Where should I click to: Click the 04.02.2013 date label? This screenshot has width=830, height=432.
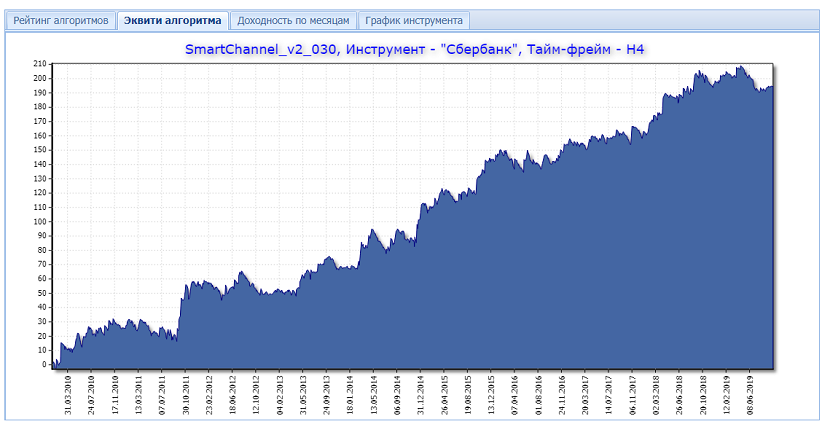(x=280, y=395)
